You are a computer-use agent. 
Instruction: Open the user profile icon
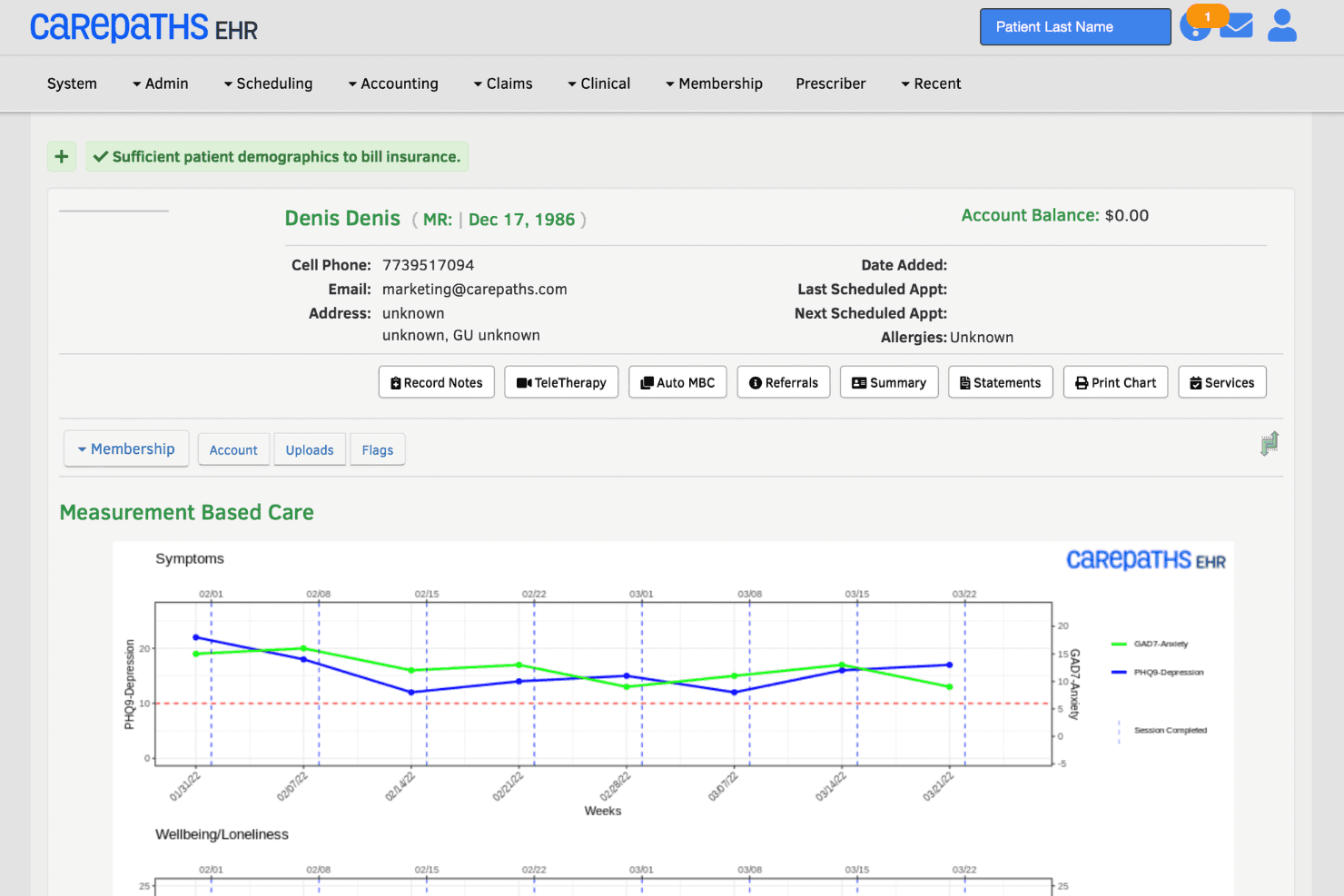point(1282,25)
